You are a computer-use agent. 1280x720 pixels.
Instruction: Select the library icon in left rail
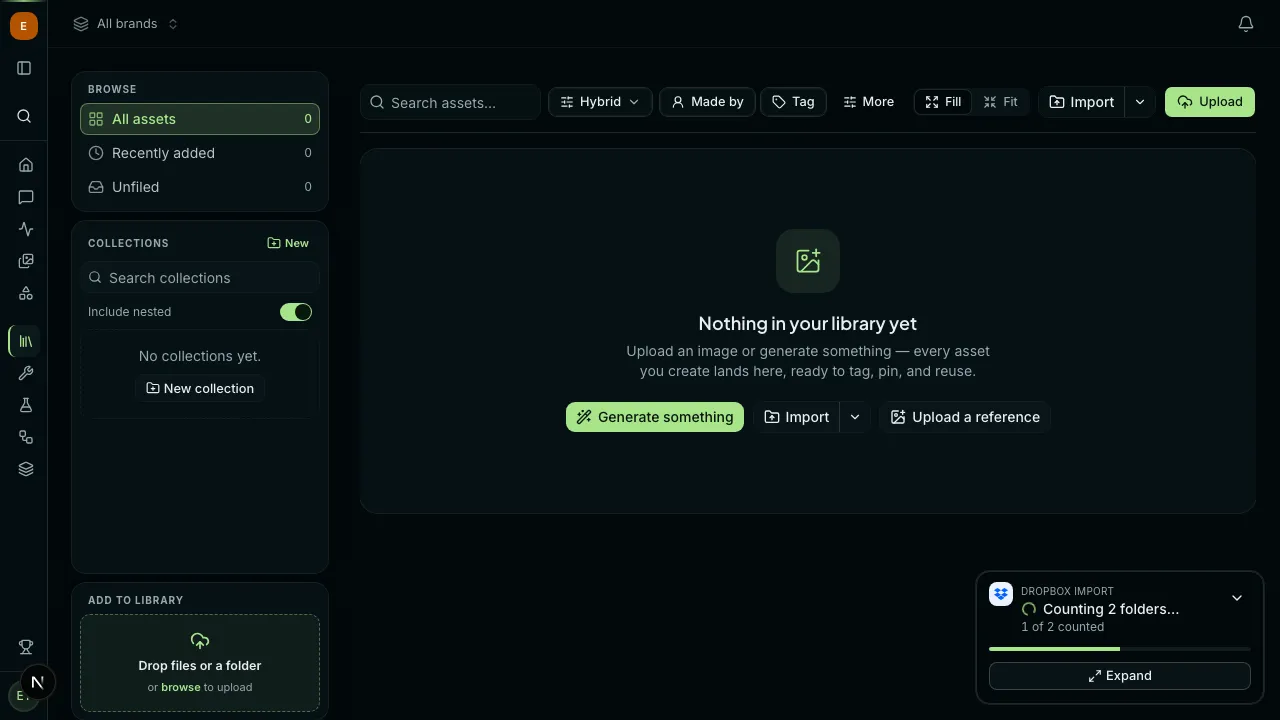click(26, 341)
